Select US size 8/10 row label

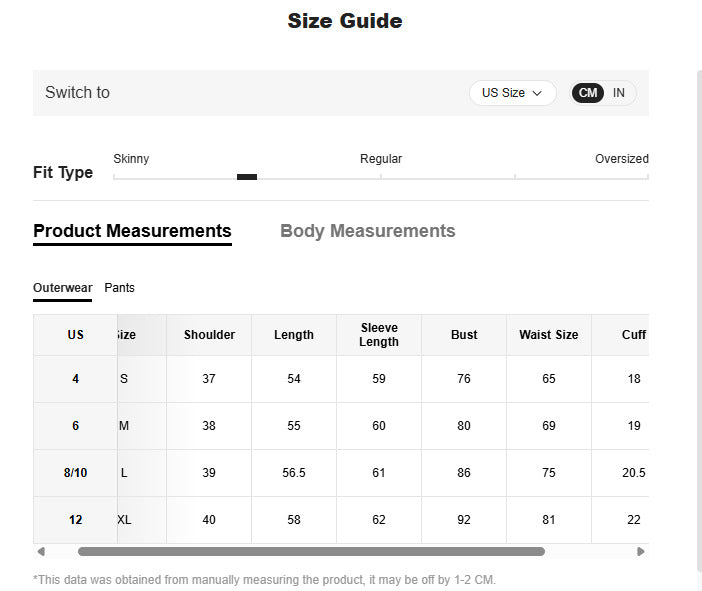click(x=75, y=473)
